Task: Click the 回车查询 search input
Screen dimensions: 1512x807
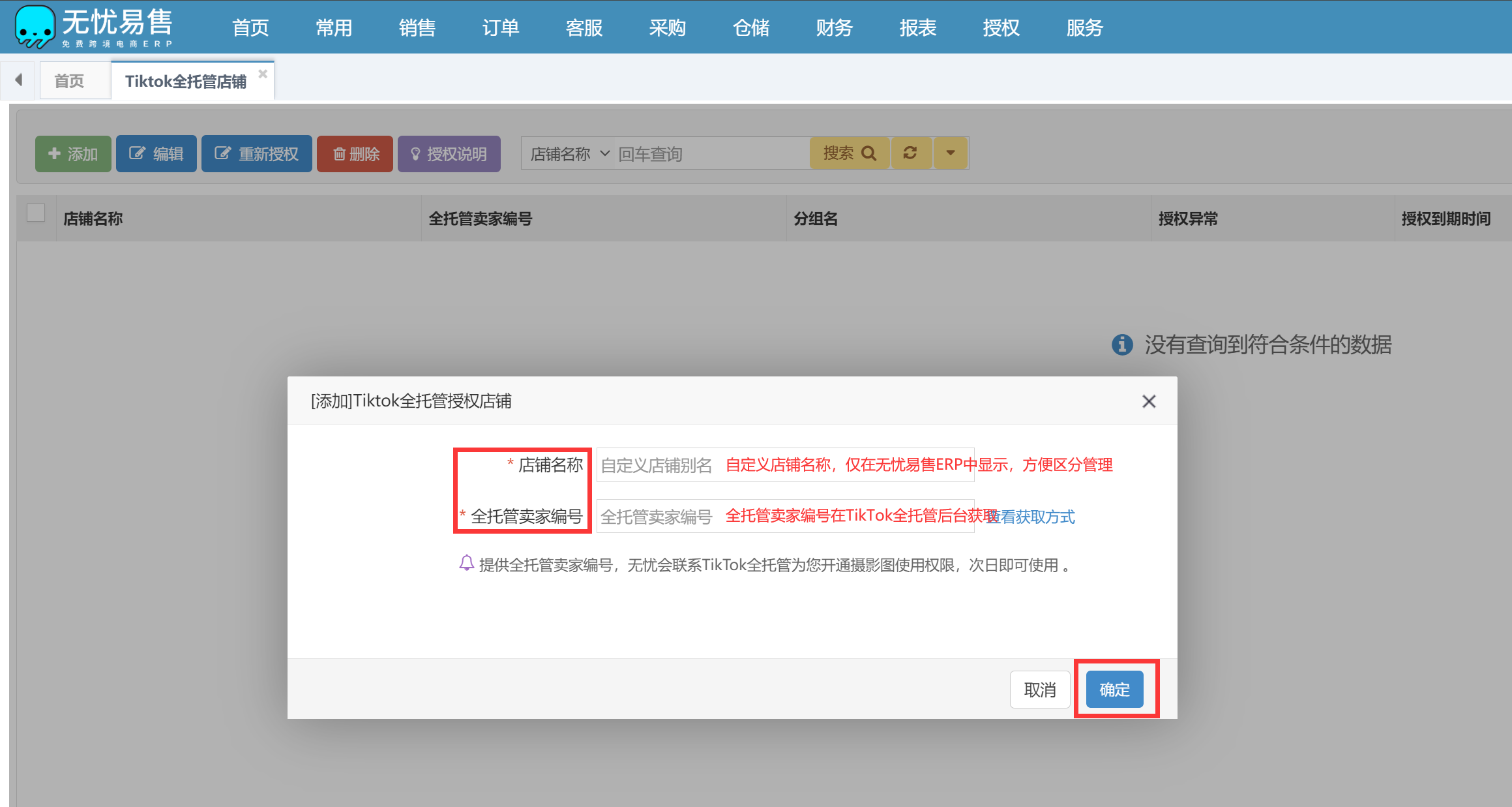Action: coord(712,154)
